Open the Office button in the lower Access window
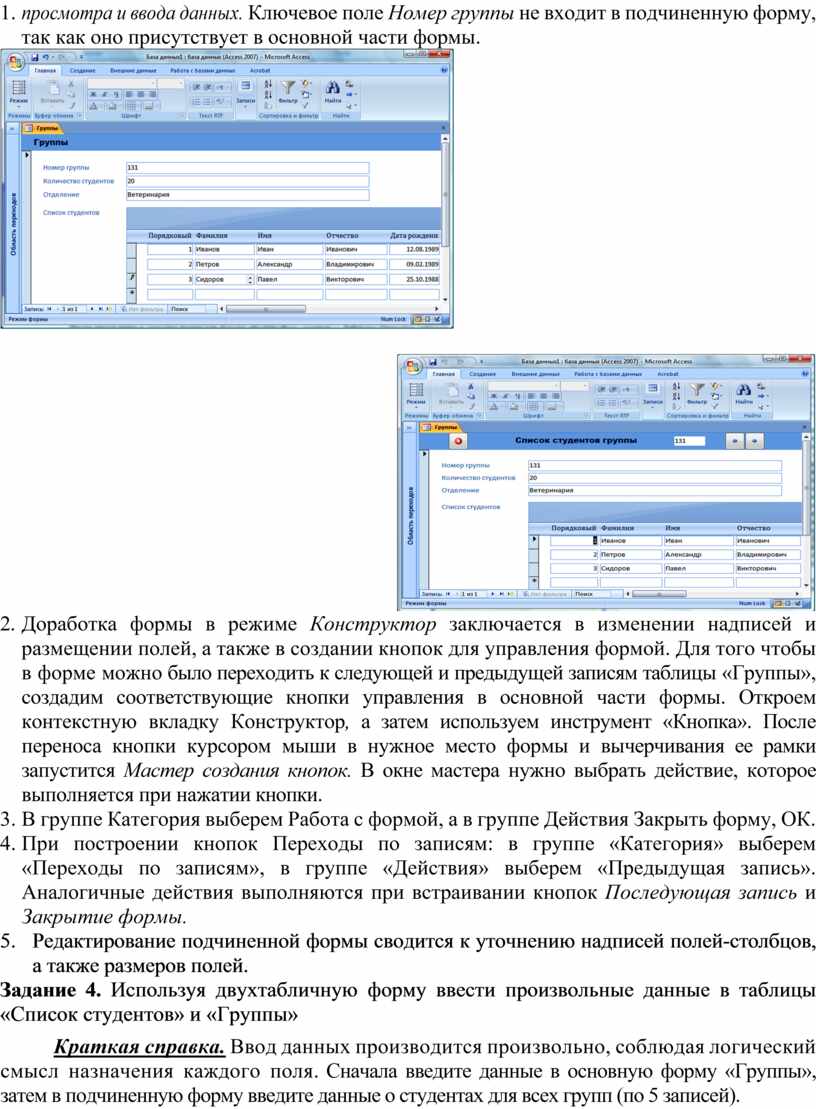Screen dimensions: 816x1109 pyautogui.click(x=413, y=368)
